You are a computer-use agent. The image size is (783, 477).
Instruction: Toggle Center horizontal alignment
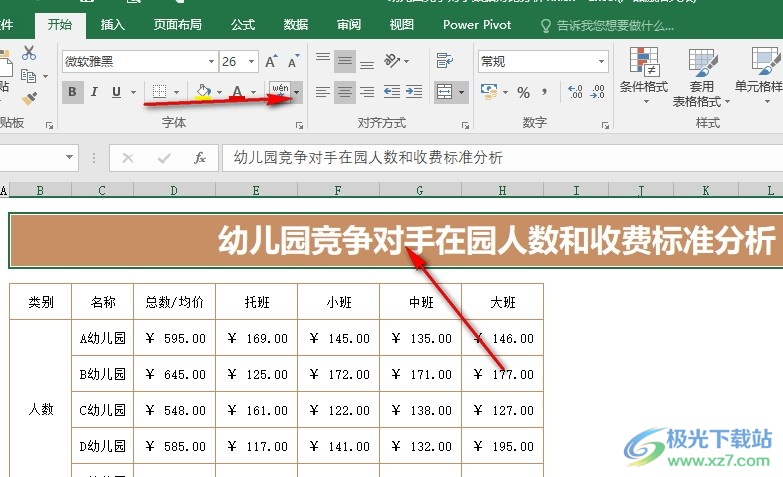[x=345, y=93]
